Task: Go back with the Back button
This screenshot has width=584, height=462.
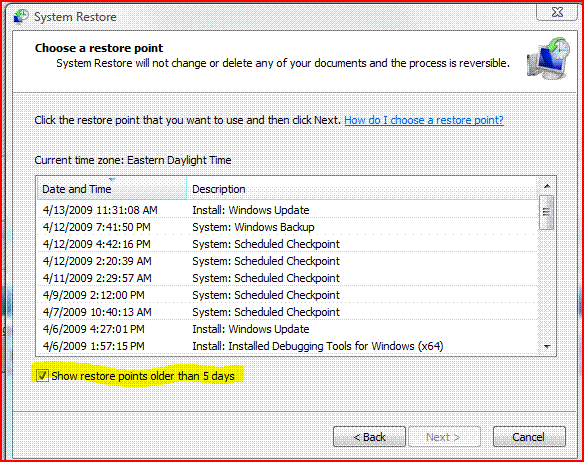Action: point(369,436)
